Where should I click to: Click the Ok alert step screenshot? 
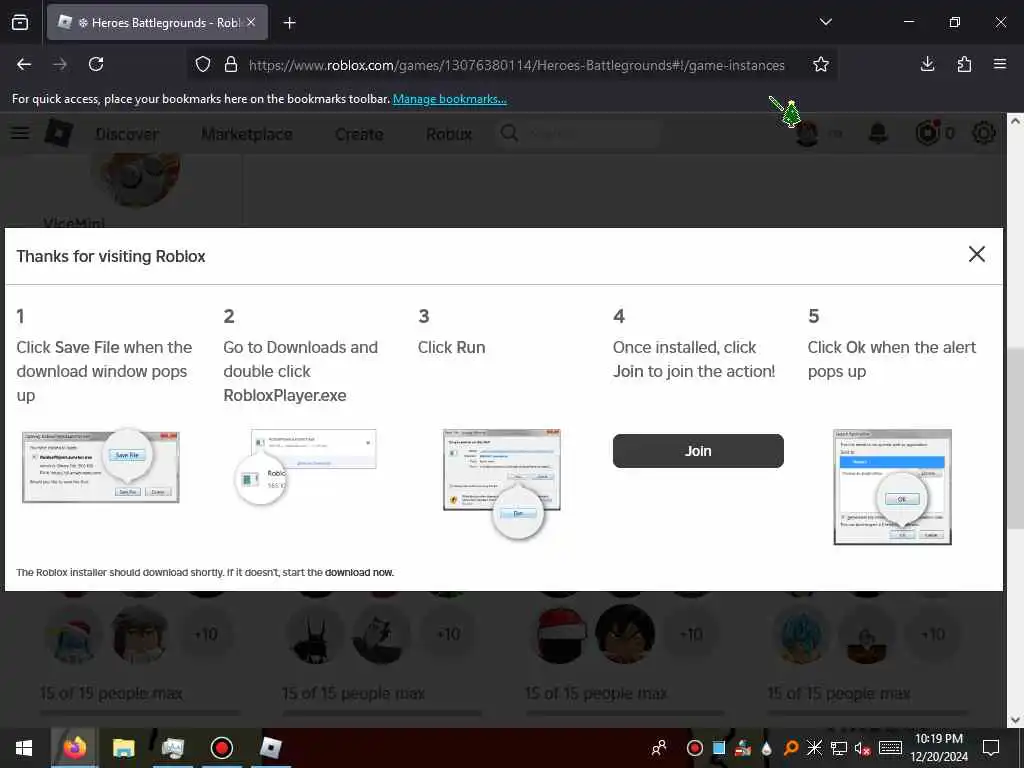tap(892, 487)
